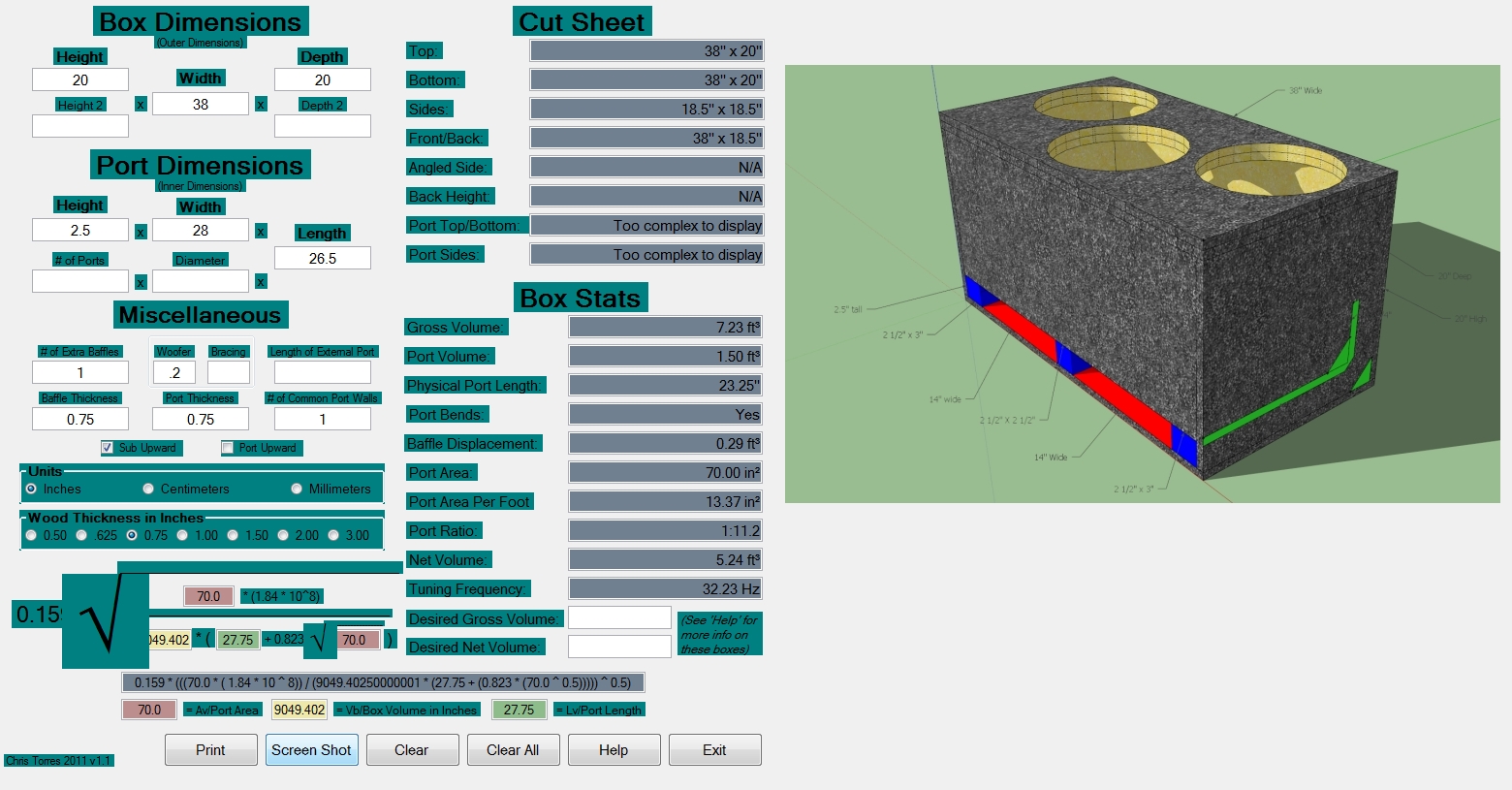Click the Baffle Thickness input field

point(80,419)
